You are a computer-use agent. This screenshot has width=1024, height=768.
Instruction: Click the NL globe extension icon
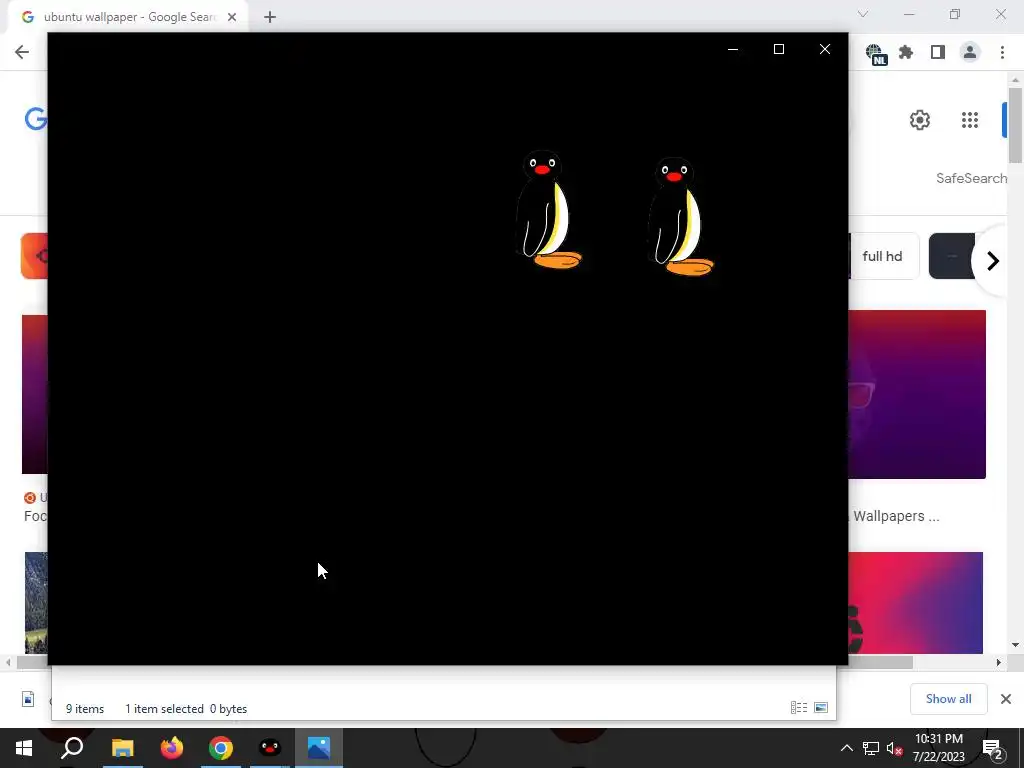click(x=876, y=54)
